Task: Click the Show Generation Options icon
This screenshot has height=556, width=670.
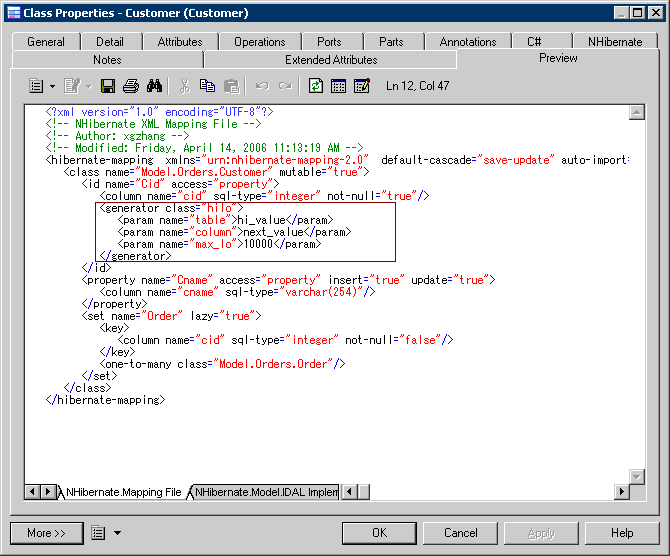Action: tap(362, 86)
